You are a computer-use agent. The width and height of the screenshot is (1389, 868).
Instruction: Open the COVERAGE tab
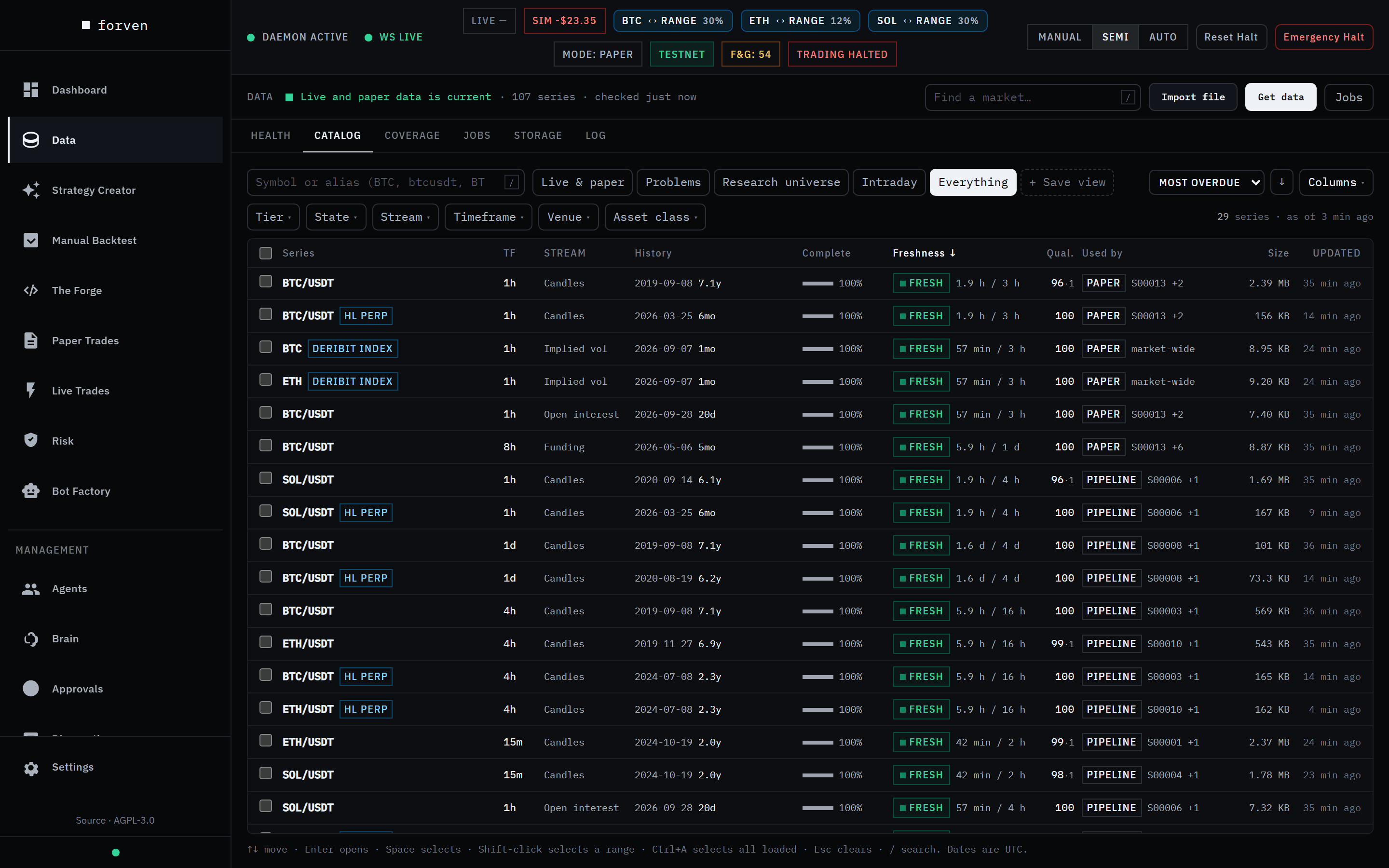tap(412, 136)
